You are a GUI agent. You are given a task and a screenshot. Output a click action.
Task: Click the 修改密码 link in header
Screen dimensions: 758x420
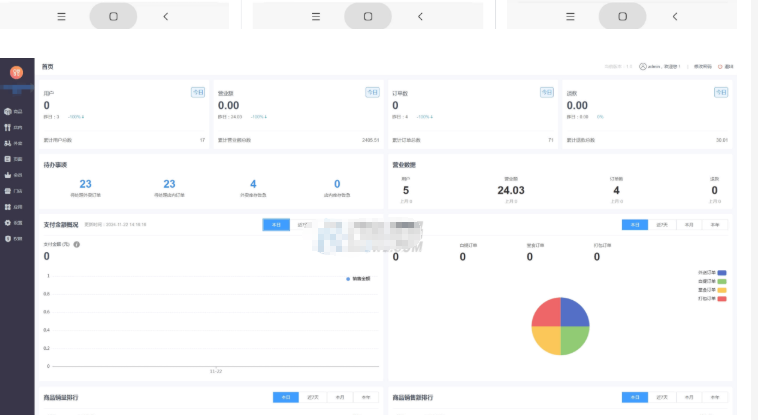pyautogui.click(x=702, y=67)
